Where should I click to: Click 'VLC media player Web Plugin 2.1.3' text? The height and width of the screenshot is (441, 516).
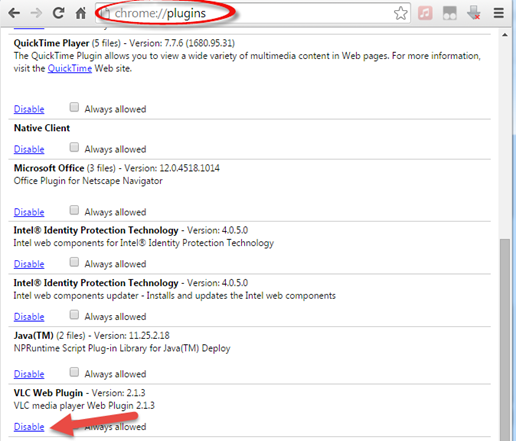point(84,406)
